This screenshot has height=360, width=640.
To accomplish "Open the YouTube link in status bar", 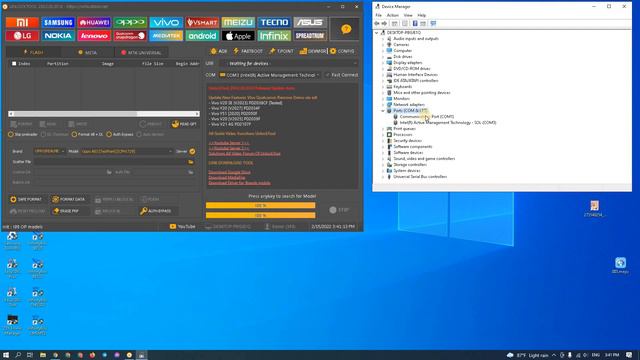I will 182,226.
